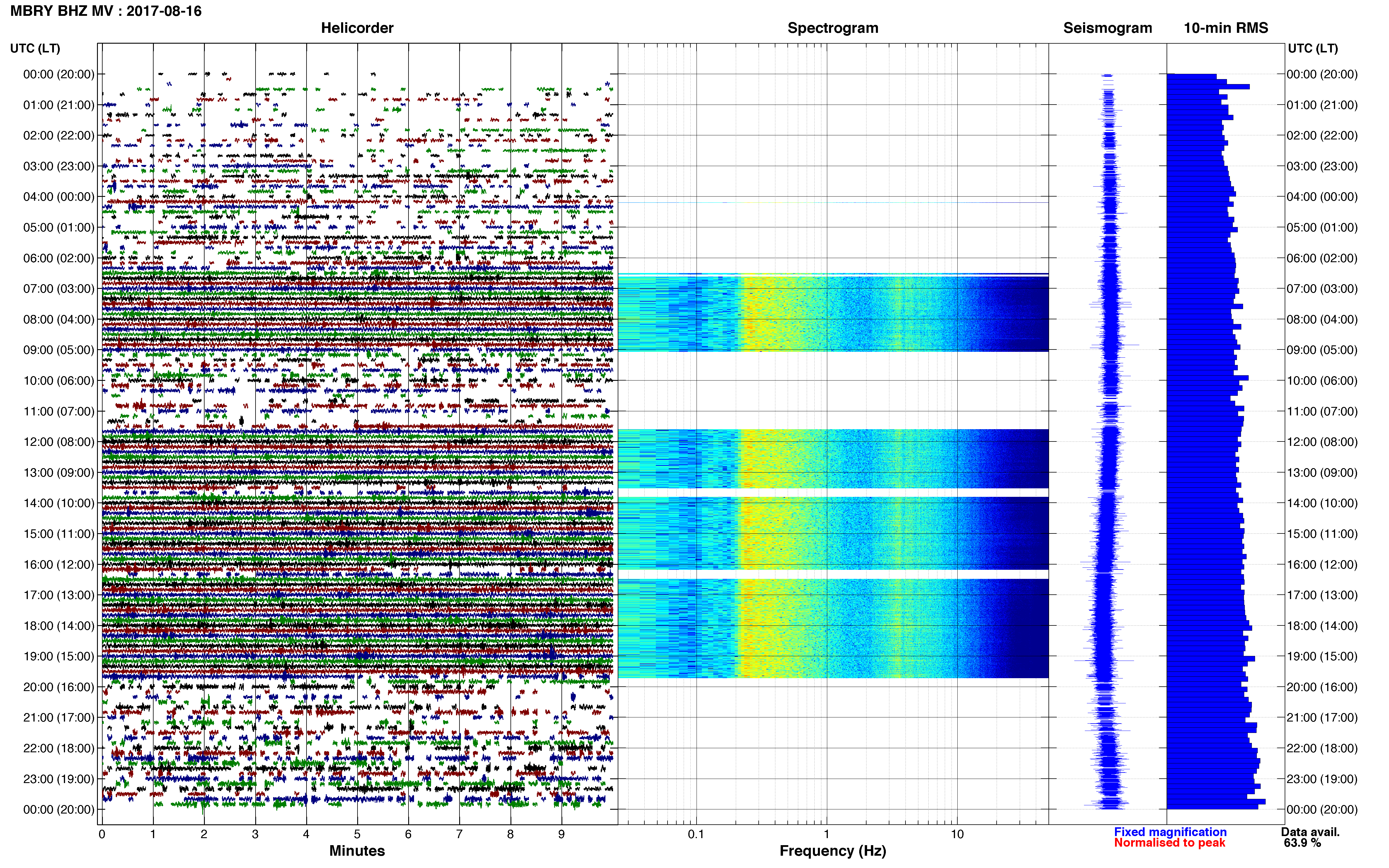The height and width of the screenshot is (868, 1389).
Task: Click 15:00 (11:00) on the RMS-side time axis
Action: pos(1322,534)
